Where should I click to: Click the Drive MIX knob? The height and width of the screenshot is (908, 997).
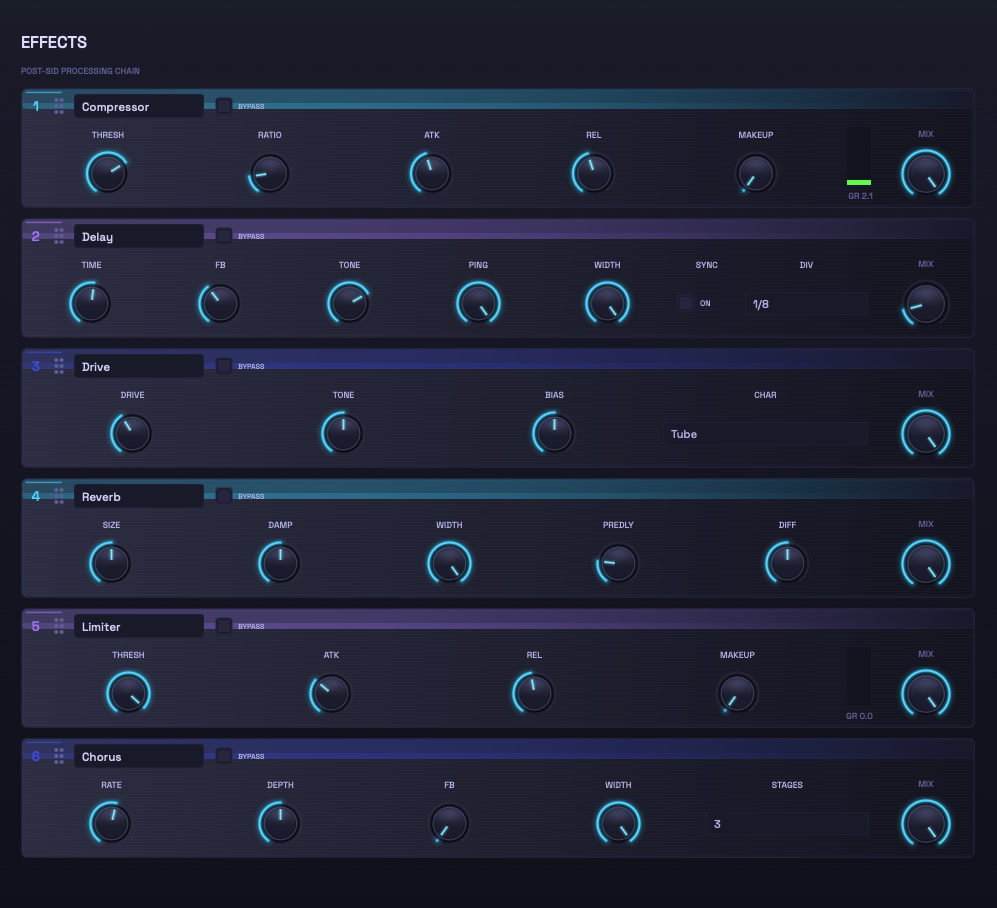(x=926, y=434)
